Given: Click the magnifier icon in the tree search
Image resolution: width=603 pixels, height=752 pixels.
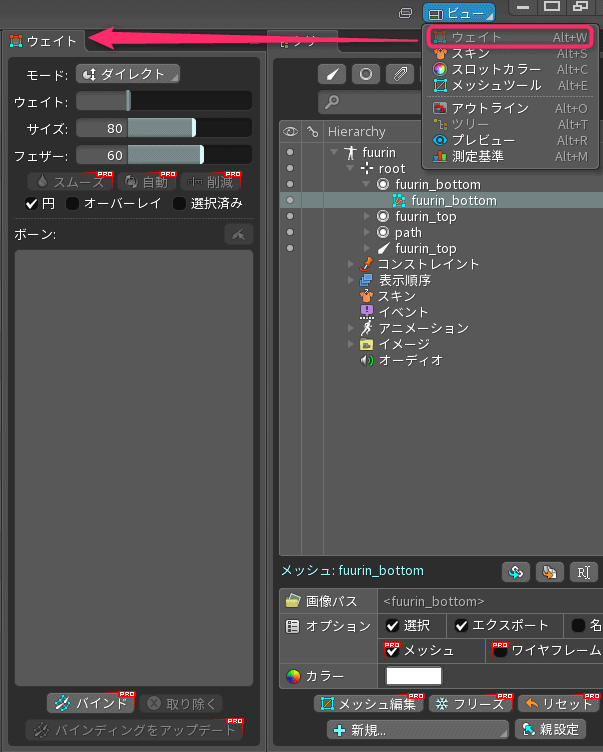Looking at the screenshot, I should click(332, 102).
